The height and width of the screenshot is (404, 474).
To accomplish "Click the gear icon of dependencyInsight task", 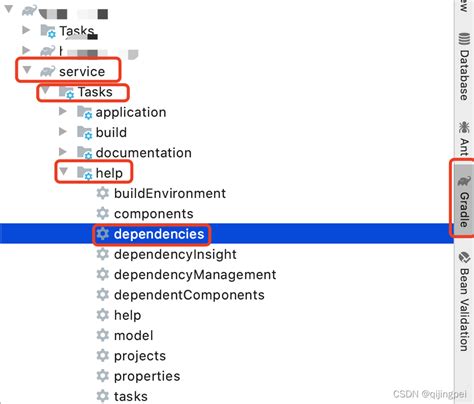I will 103,254.
